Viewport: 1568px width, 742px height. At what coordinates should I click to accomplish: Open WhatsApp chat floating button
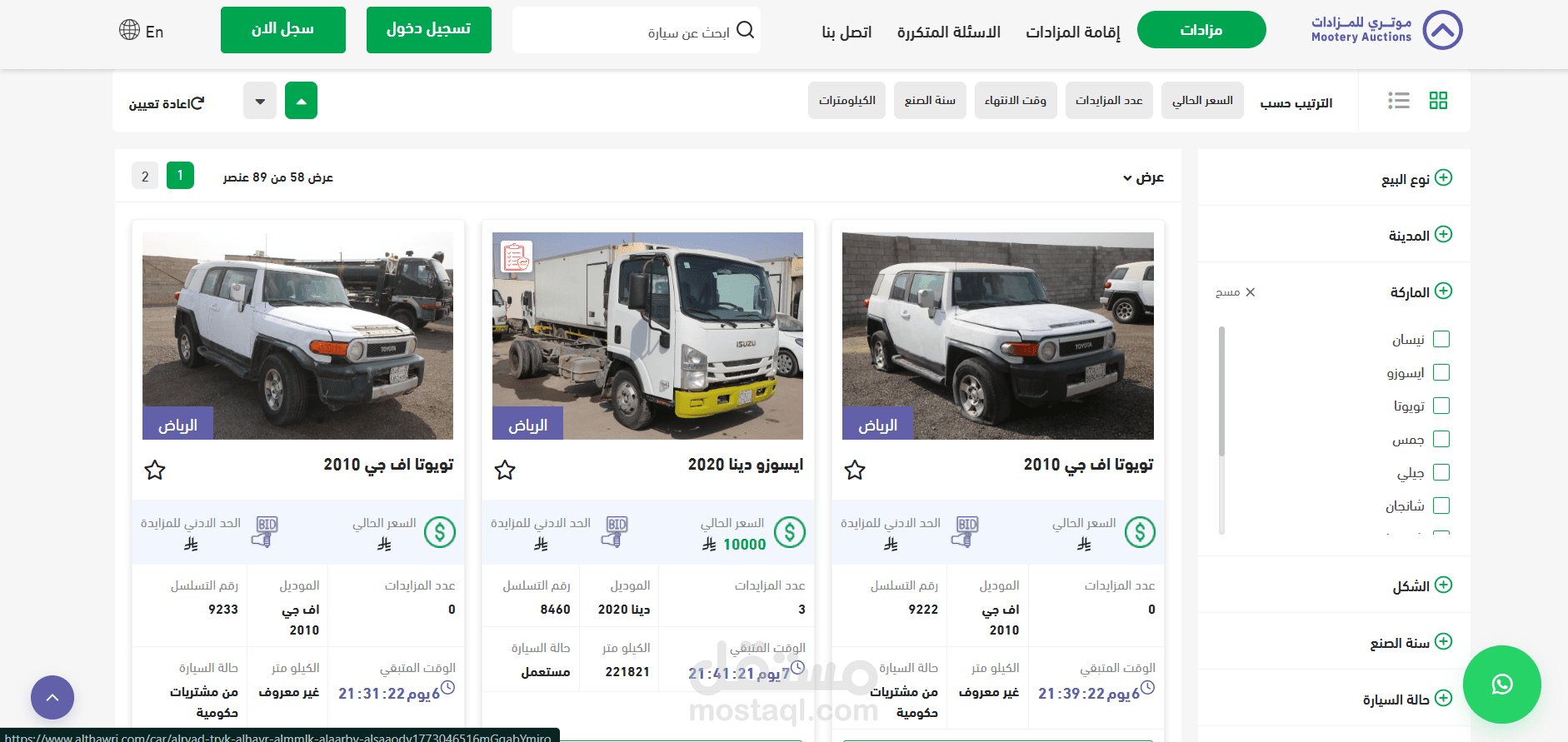click(x=1502, y=685)
